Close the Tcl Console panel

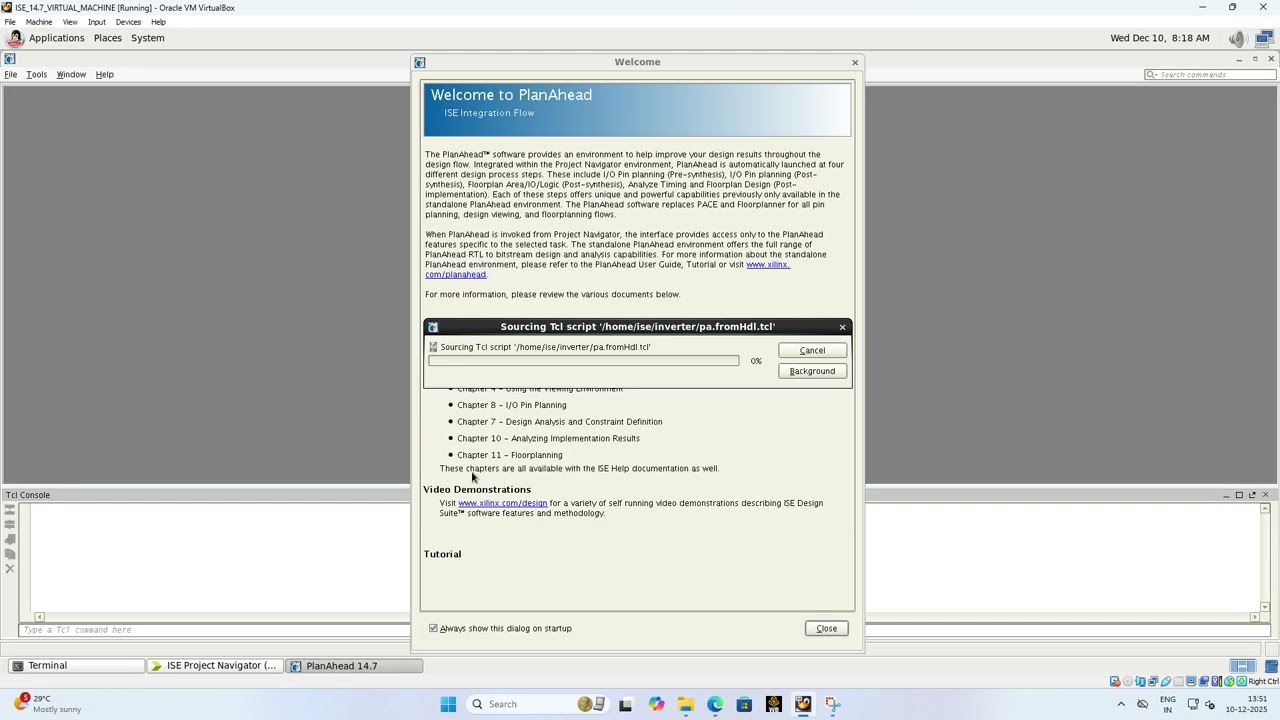(x=1265, y=495)
